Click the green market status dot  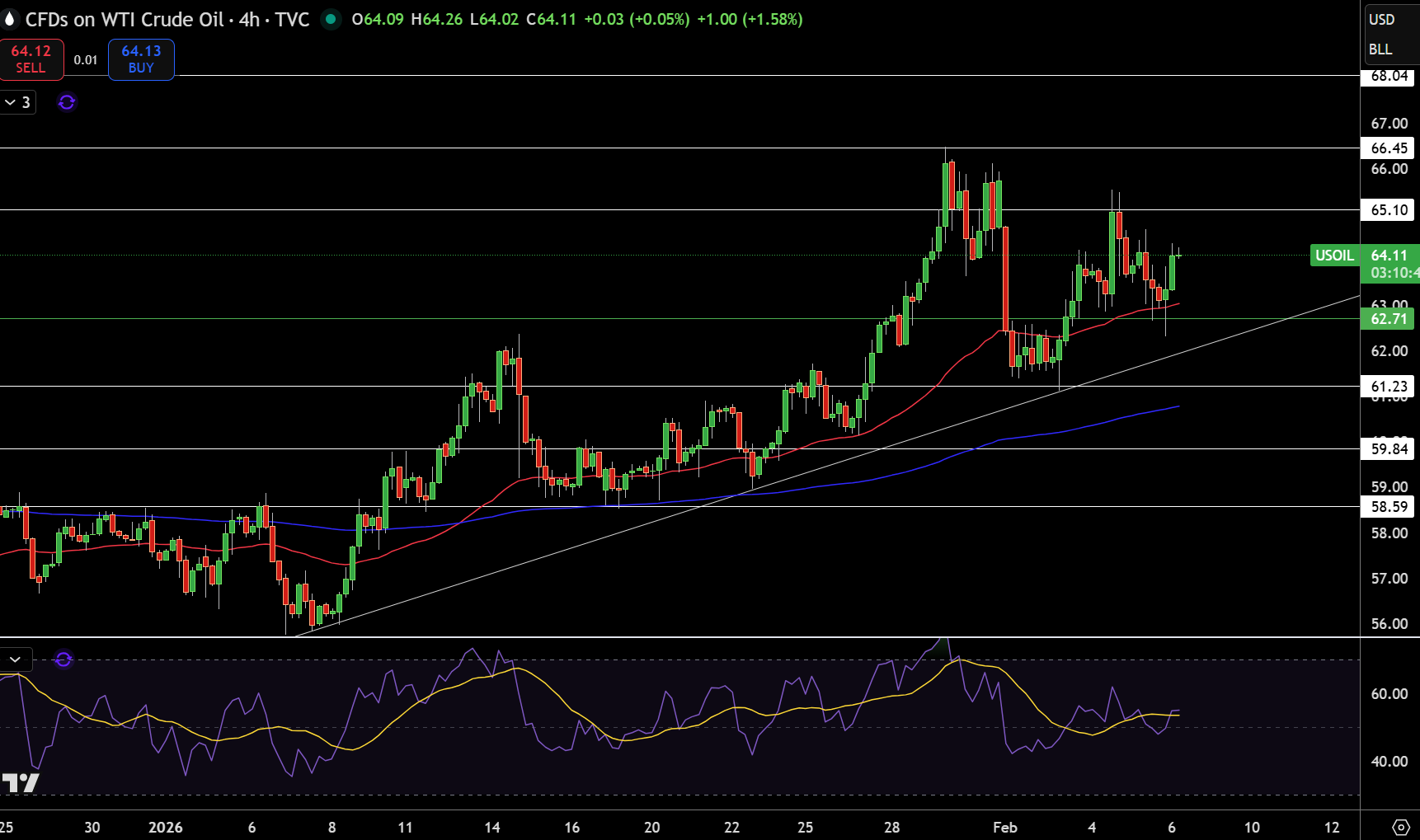tap(331, 19)
